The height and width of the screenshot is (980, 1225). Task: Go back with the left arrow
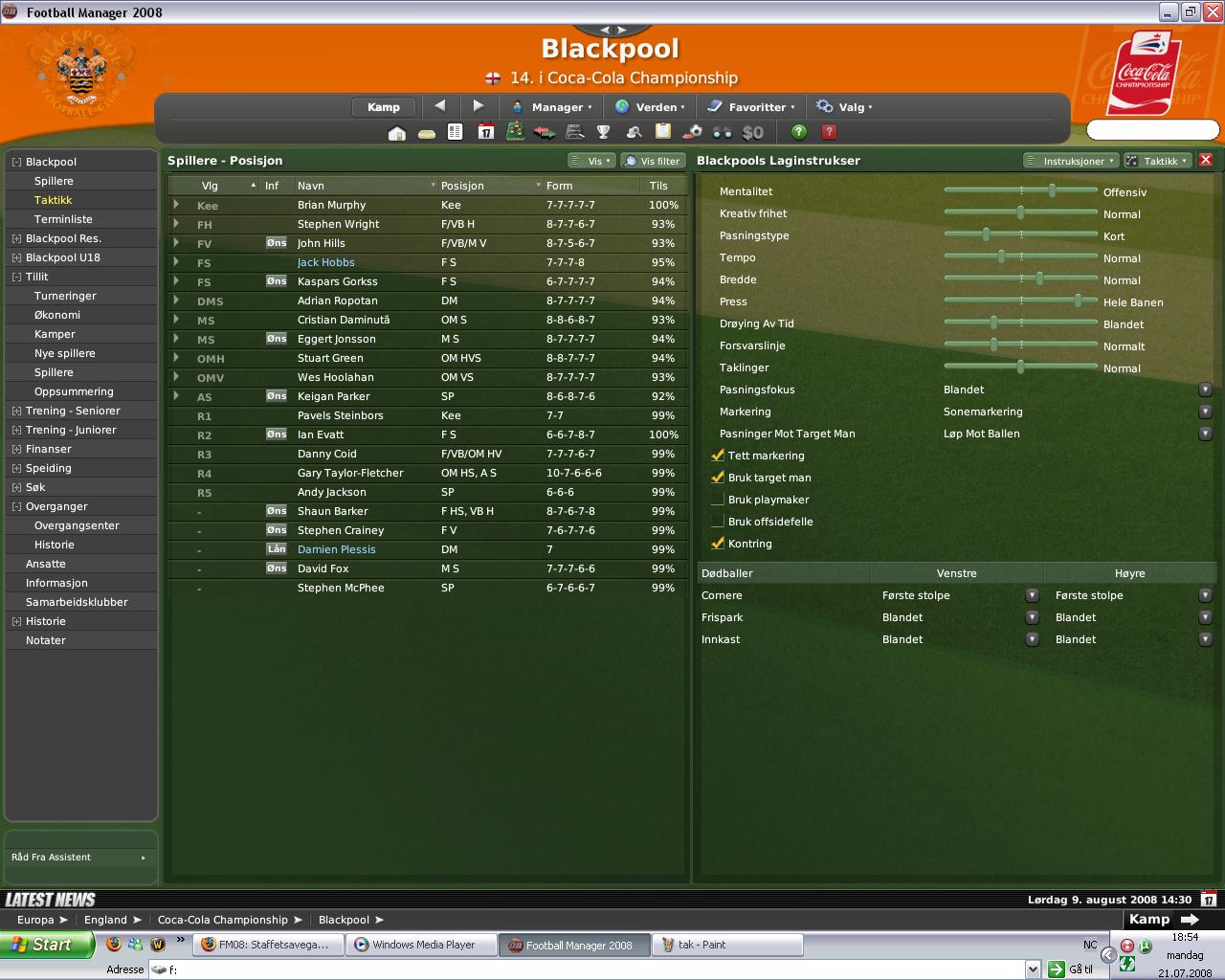coord(440,106)
